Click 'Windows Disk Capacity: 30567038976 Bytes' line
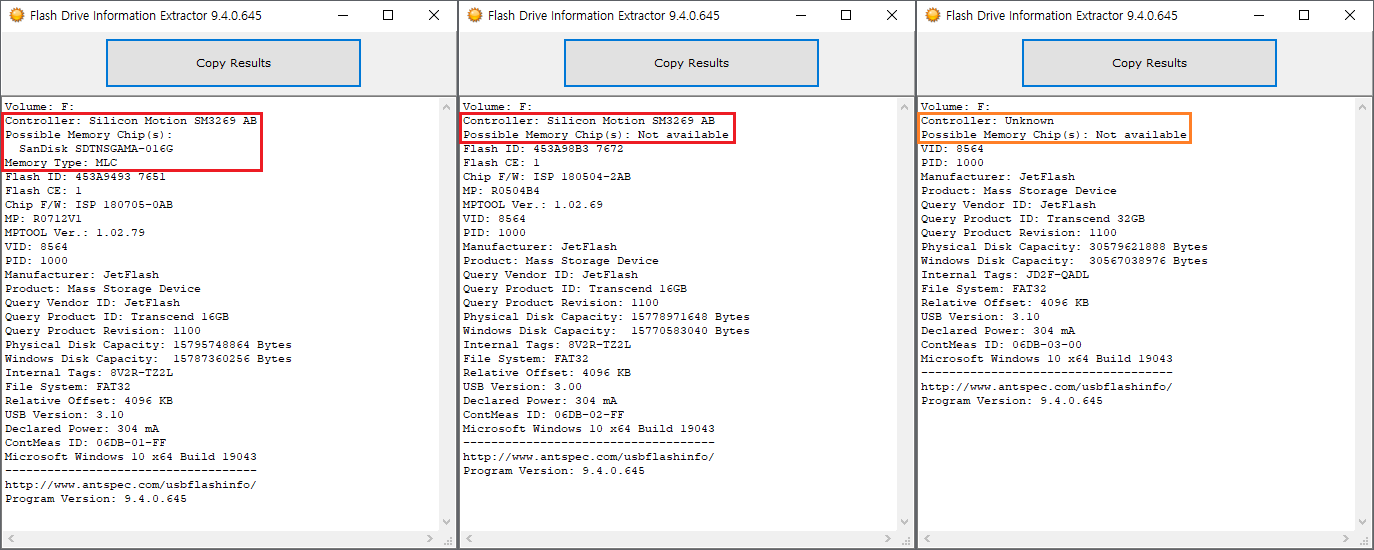1374x550 pixels. pos(1064,260)
